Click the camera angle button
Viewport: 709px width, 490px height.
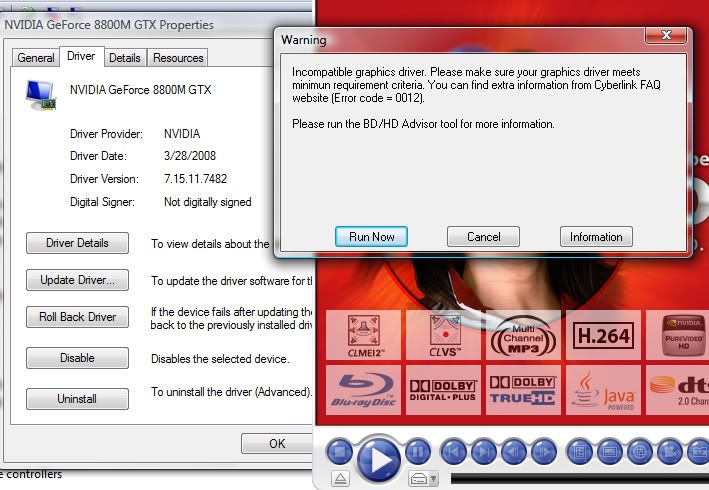[670, 452]
